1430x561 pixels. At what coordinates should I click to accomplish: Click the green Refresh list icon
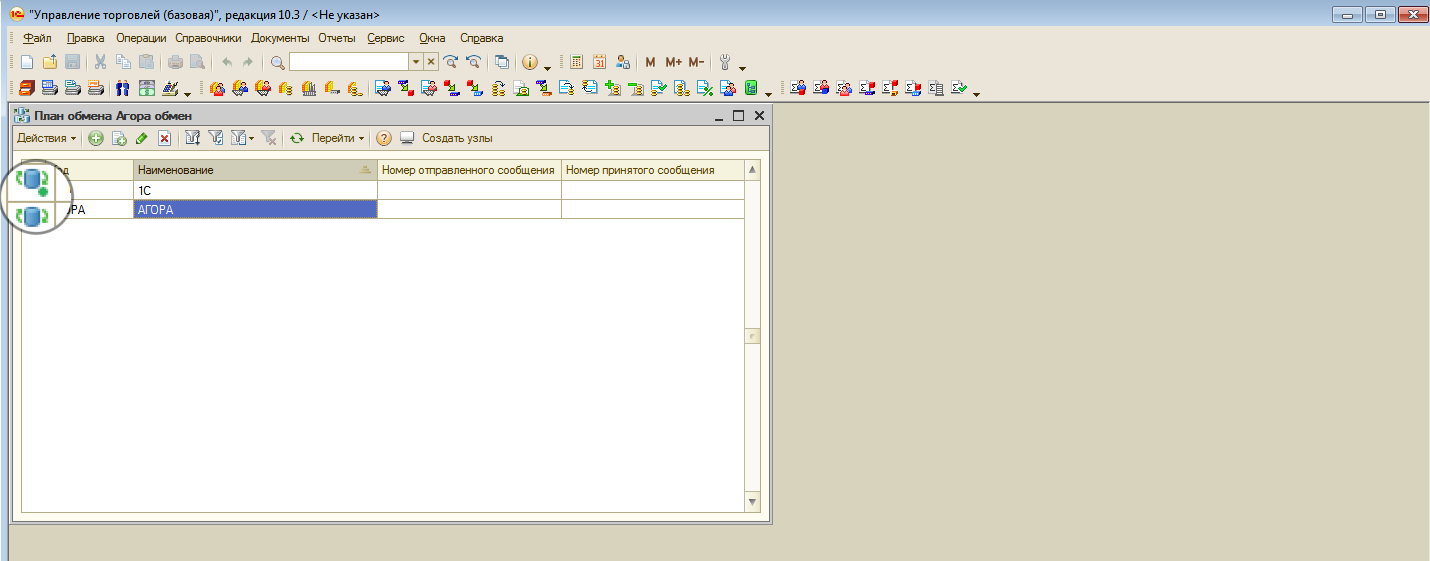pyautogui.click(x=297, y=139)
